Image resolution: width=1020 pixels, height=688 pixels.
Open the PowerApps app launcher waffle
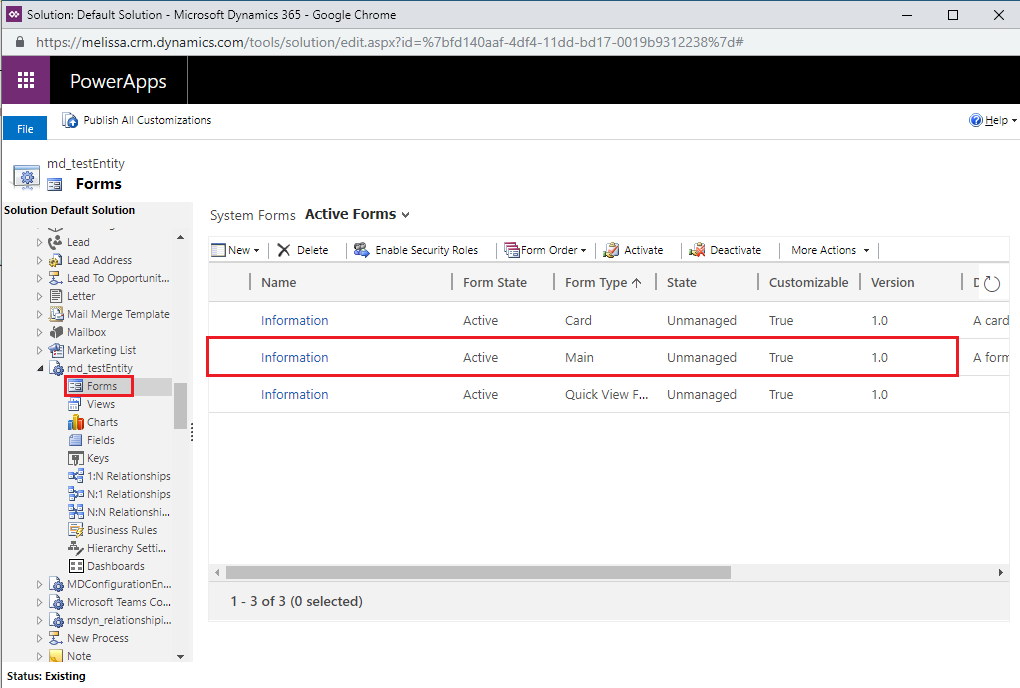[26, 80]
